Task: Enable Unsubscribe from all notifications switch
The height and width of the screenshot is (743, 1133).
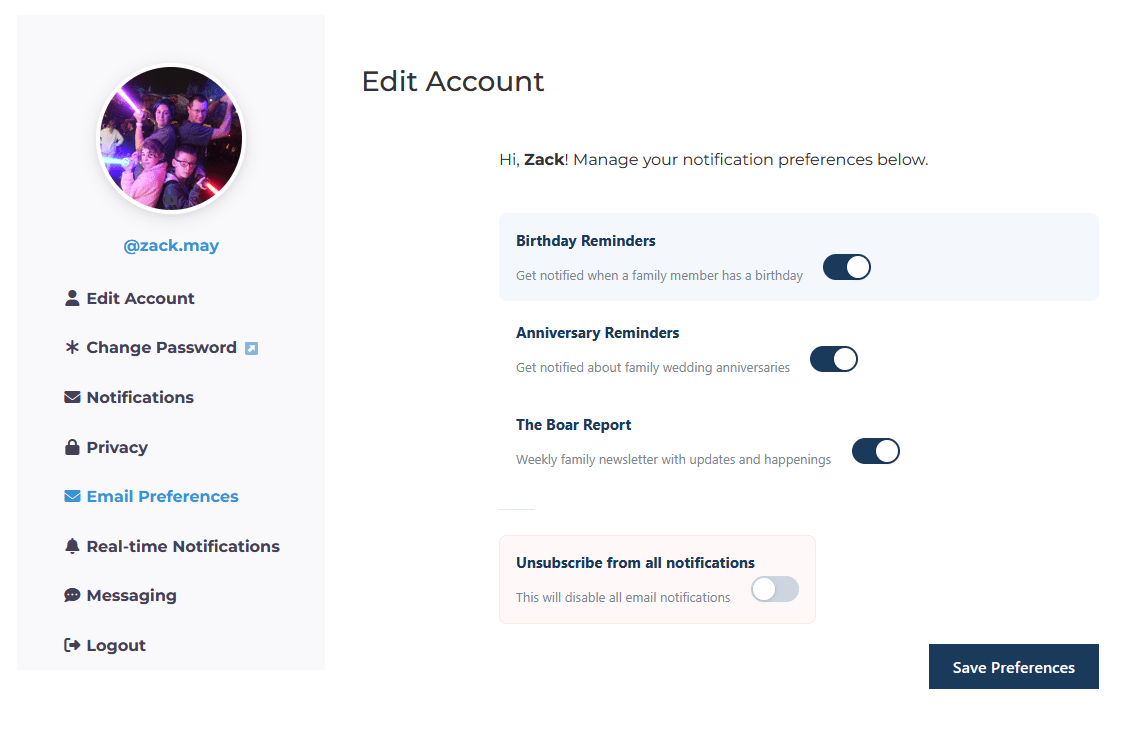Action: [x=775, y=589]
